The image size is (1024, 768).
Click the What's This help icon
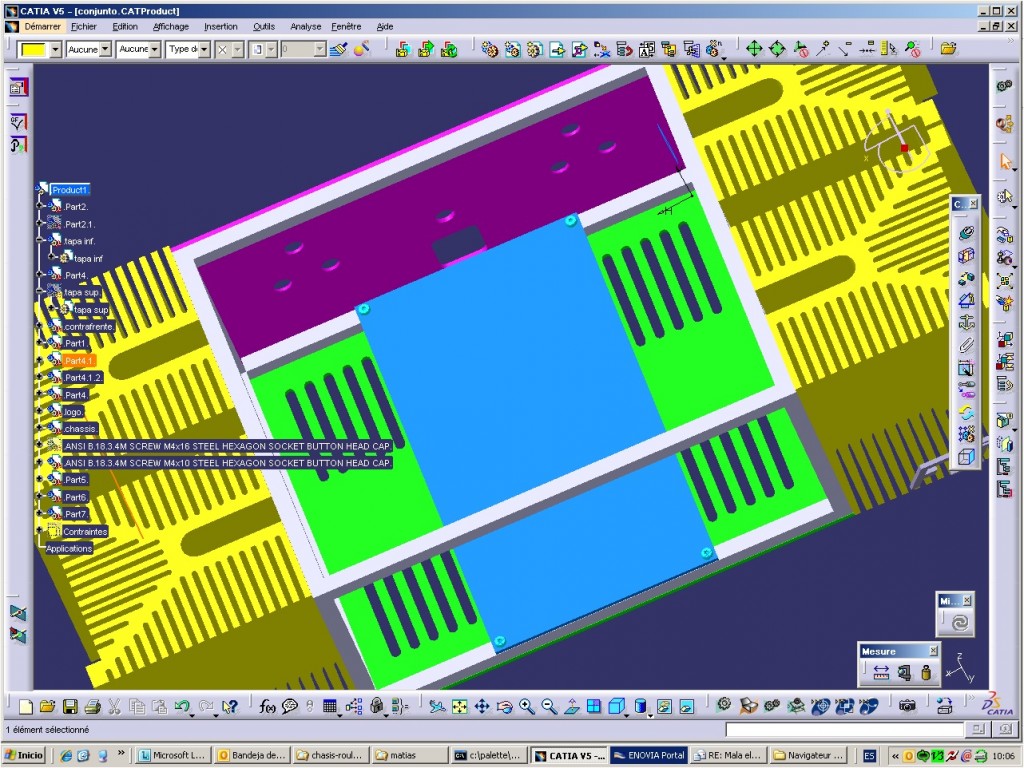point(229,706)
